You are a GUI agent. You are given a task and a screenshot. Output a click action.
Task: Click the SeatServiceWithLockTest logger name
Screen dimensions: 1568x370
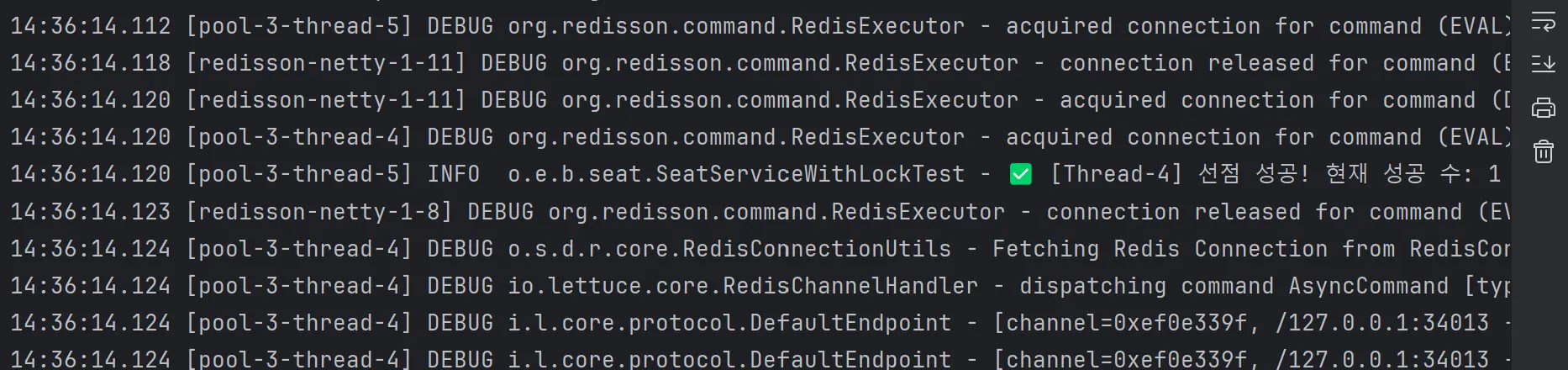(x=736, y=174)
